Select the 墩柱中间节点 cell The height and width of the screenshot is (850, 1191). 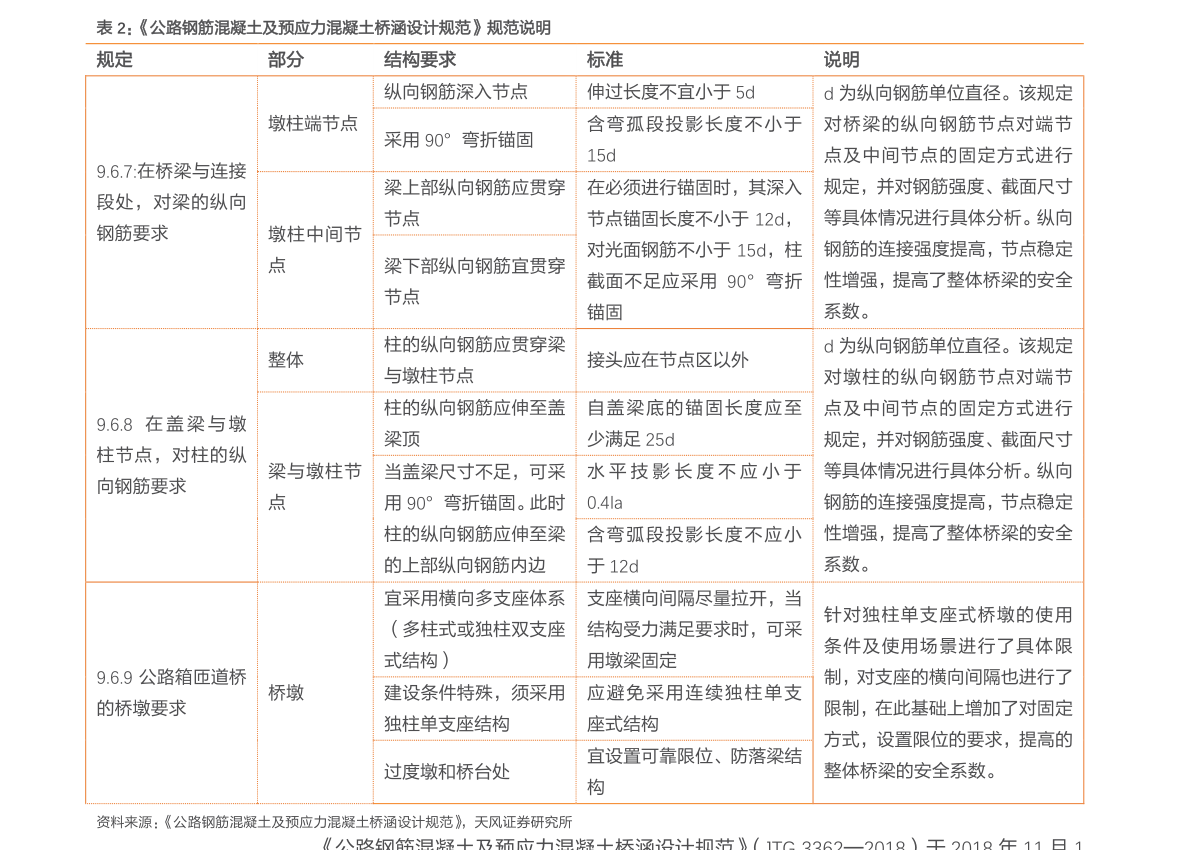[x=314, y=249]
